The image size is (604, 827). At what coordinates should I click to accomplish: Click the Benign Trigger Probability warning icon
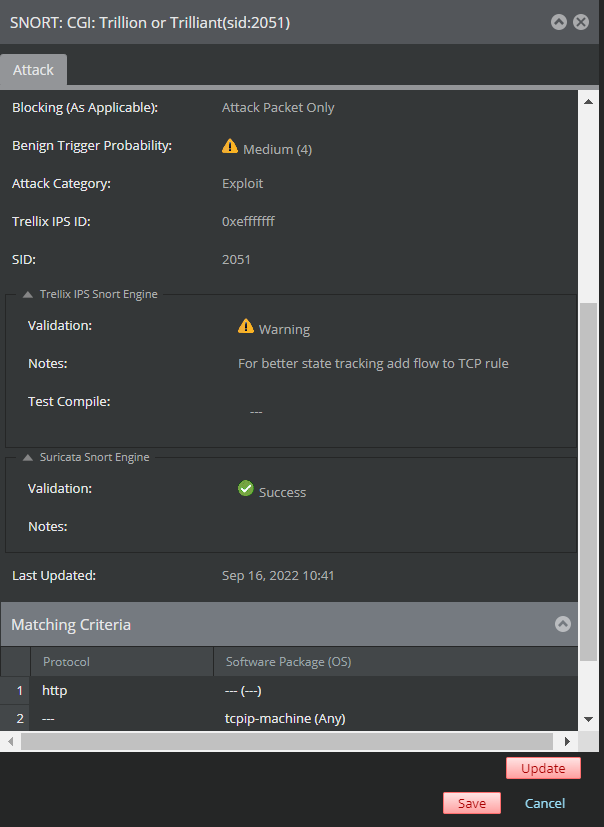229,146
